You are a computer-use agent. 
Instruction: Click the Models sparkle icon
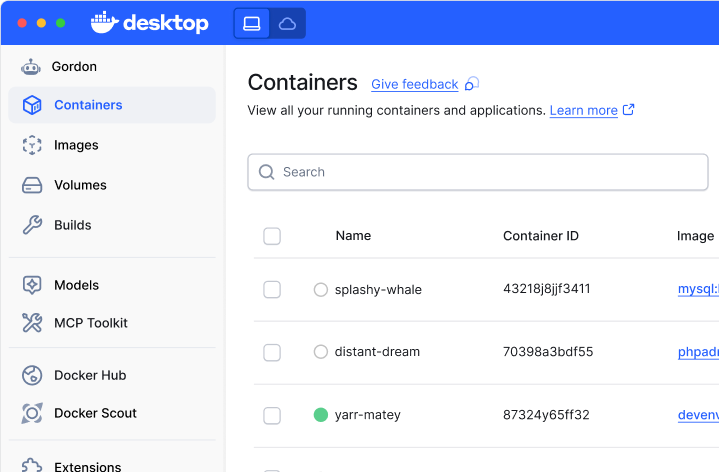[x=32, y=285]
